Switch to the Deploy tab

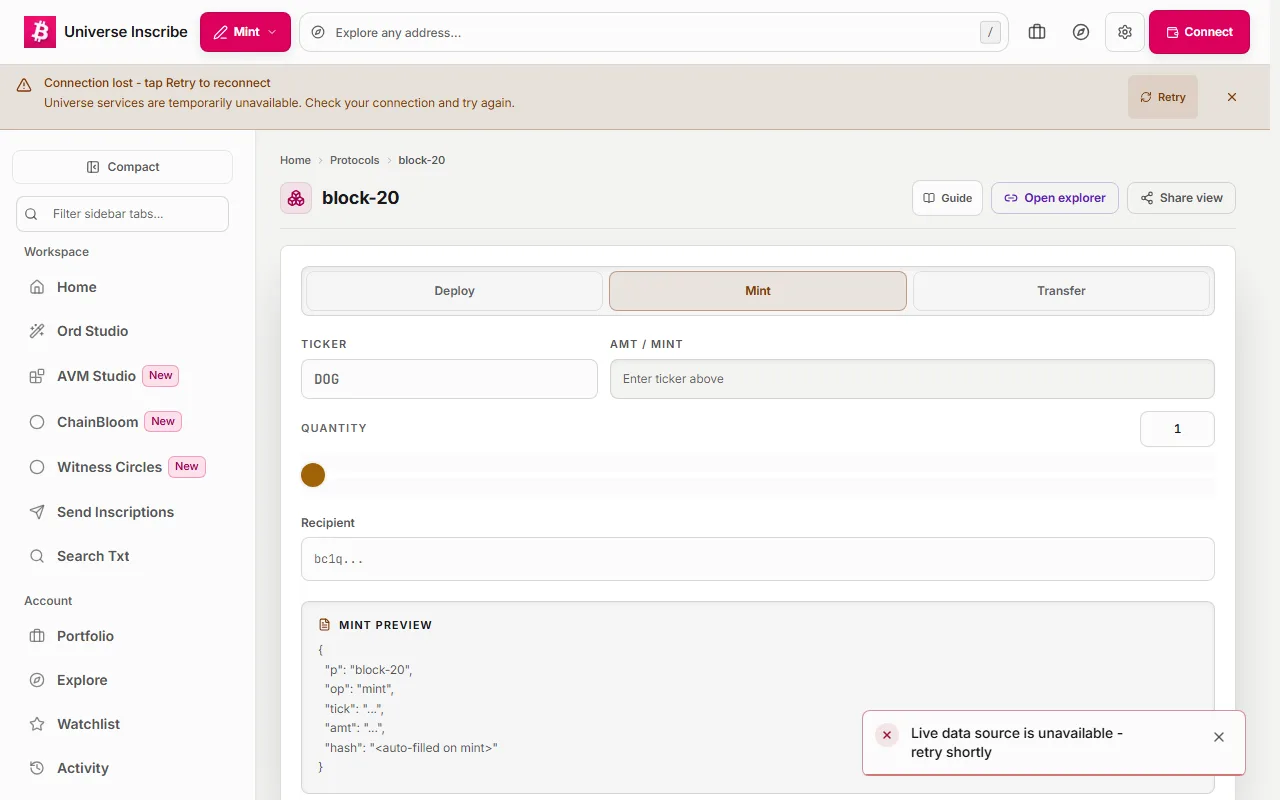(454, 291)
